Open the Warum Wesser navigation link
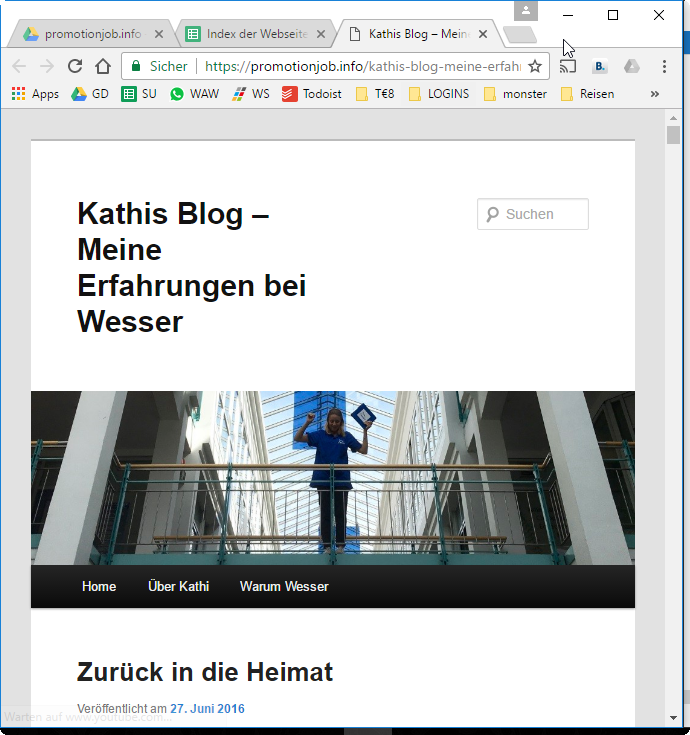Viewport: 690px width, 735px height. tap(284, 587)
